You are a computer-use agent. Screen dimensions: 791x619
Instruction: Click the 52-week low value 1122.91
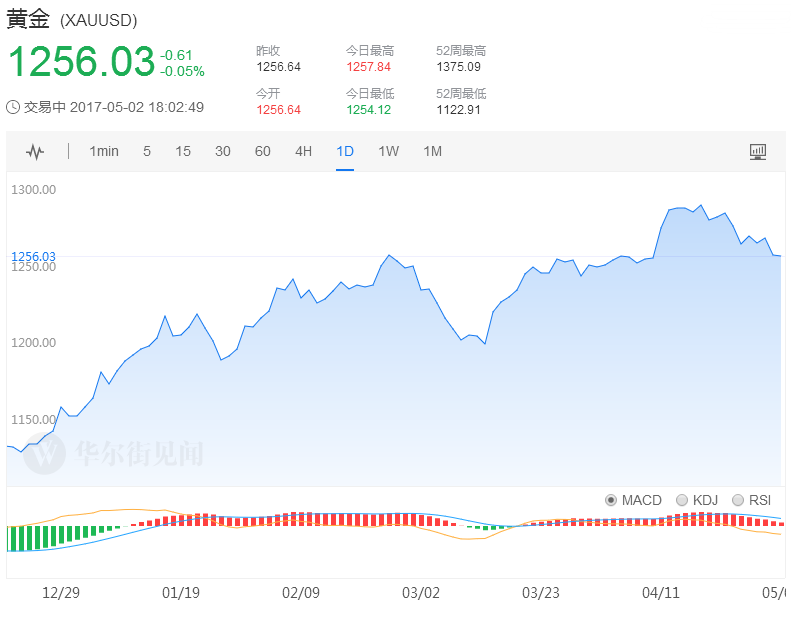point(459,109)
